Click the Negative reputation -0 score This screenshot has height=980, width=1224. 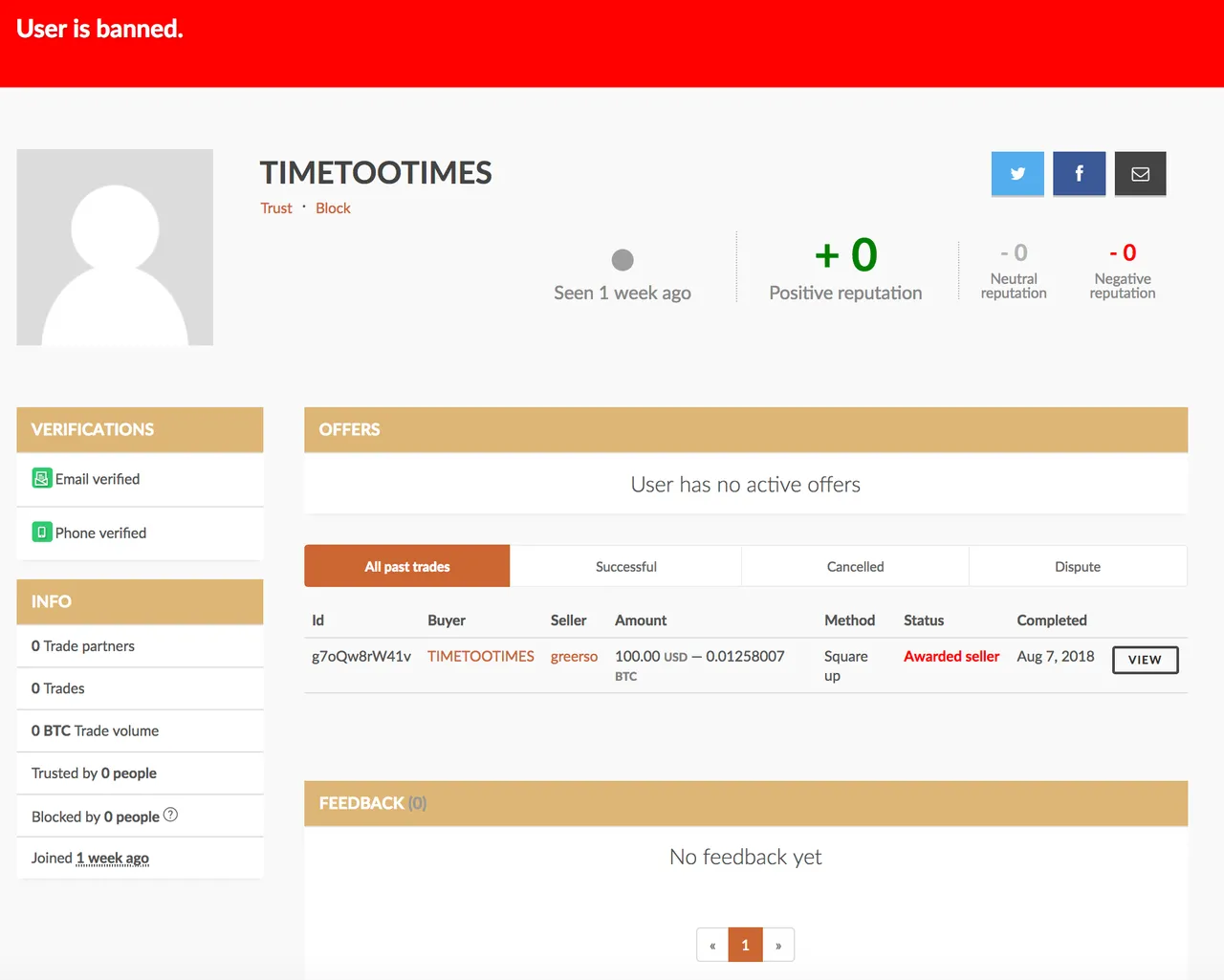click(1123, 252)
